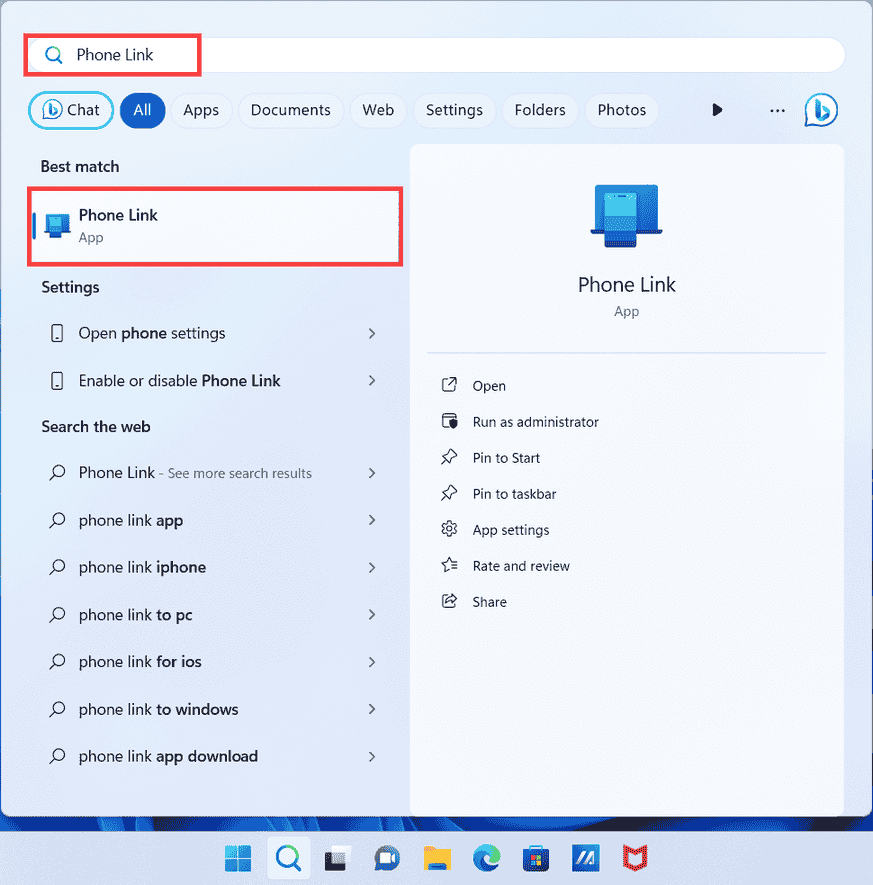Click the shield icon for Run as administrator
This screenshot has width=873, height=885.
coord(449,421)
